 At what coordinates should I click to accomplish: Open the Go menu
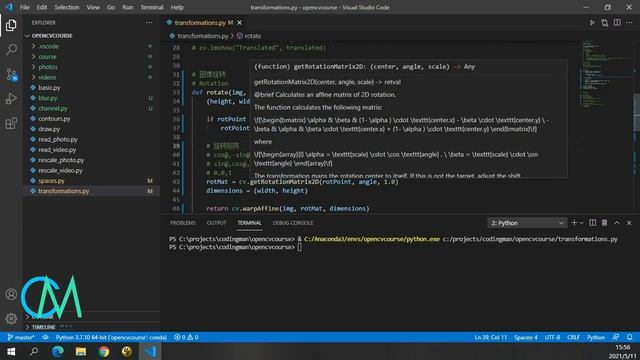pos(111,7)
